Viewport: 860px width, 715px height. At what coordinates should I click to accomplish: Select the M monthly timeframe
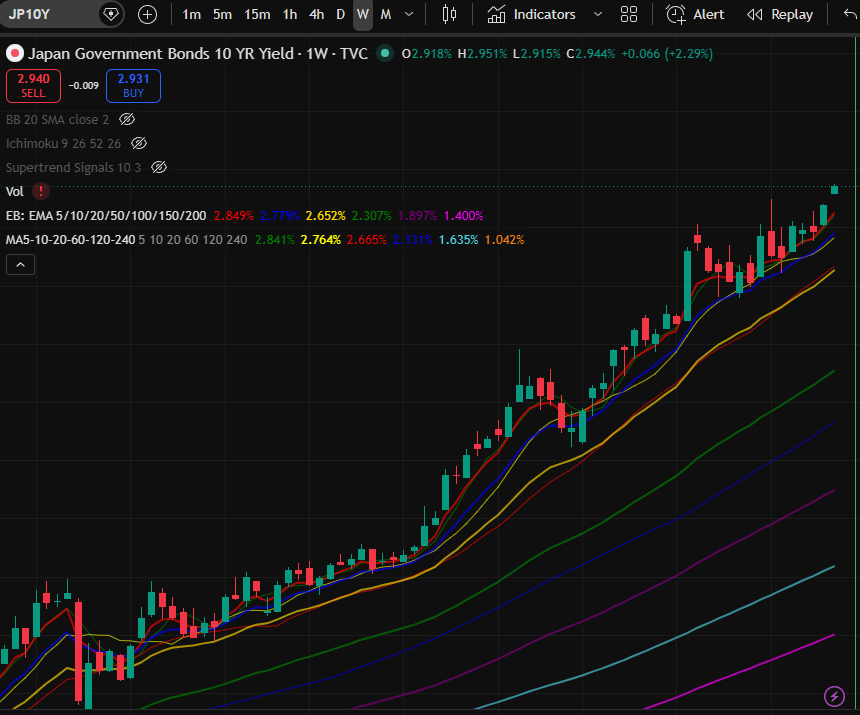386,15
